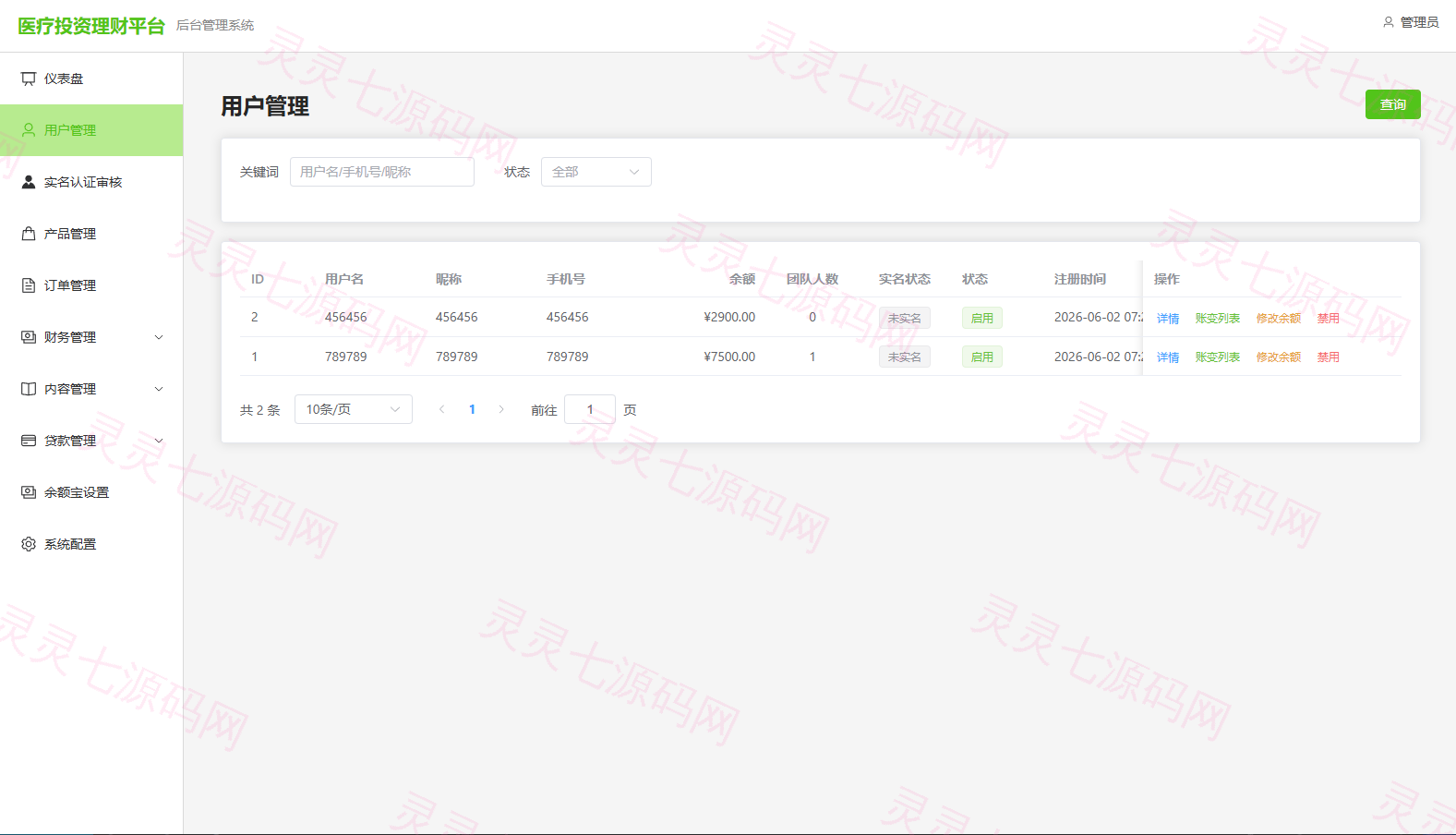Open 详情 for user 456456
Screen dimensions: 1456x835
pos(1168,318)
